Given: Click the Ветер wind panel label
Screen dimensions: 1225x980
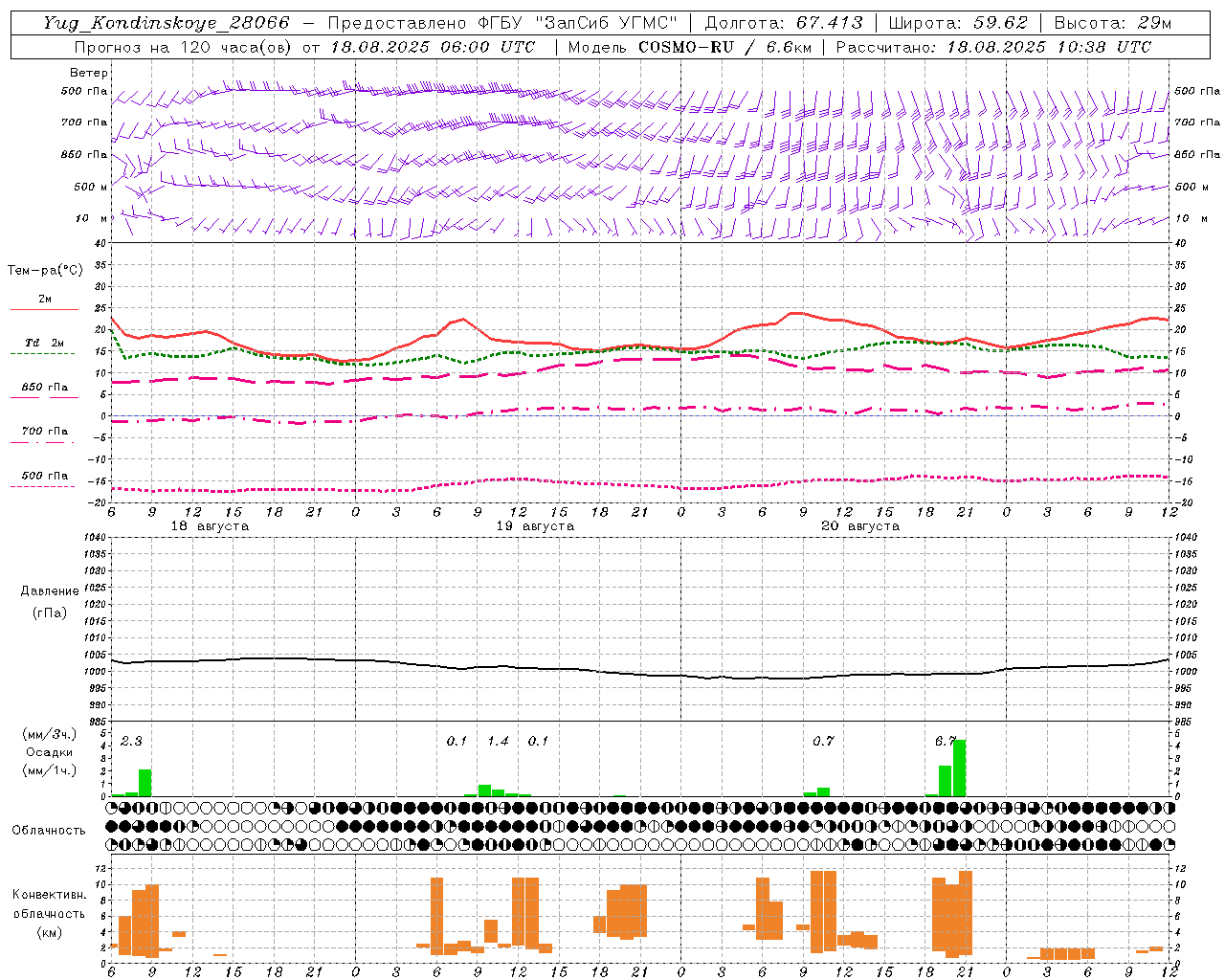Looking at the screenshot, I should pyautogui.click(x=88, y=73).
